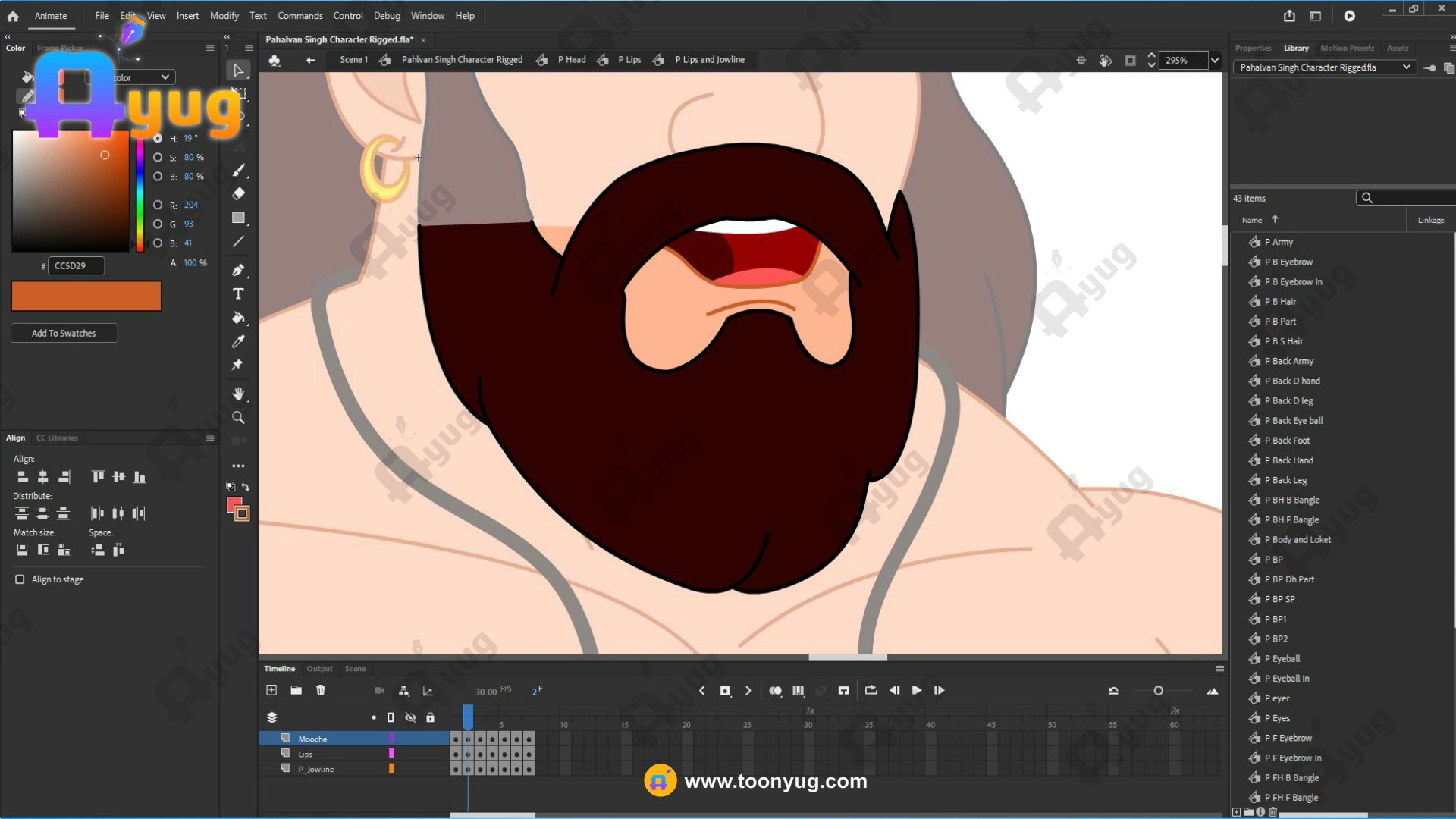Viewport: 1456px width, 819px height.
Task: Delete layer using trash icon in Timeline
Action: 321,690
